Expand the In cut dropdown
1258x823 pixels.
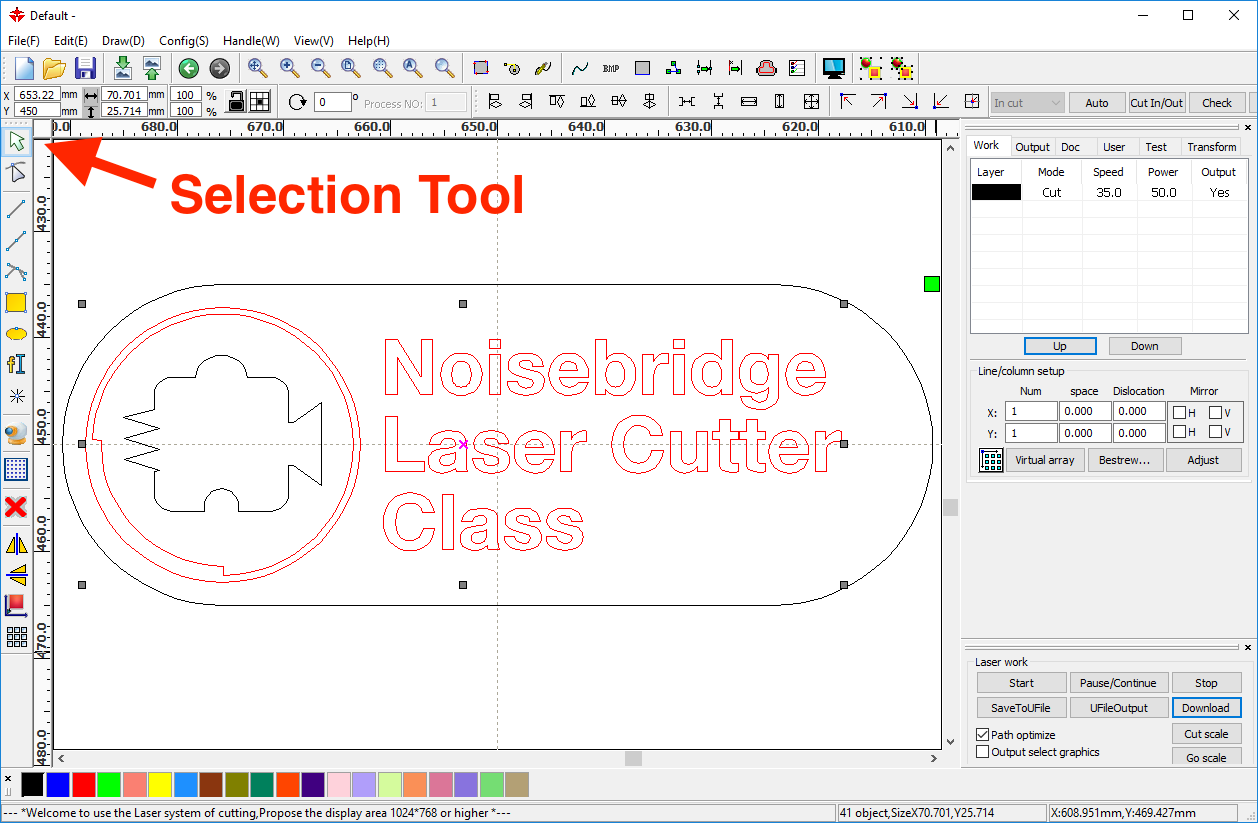click(1027, 103)
